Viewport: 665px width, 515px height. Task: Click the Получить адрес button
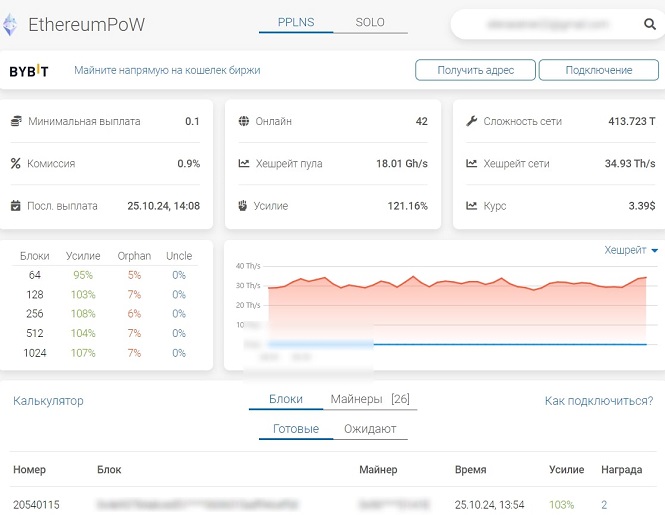pyautogui.click(x=475, y=70)
